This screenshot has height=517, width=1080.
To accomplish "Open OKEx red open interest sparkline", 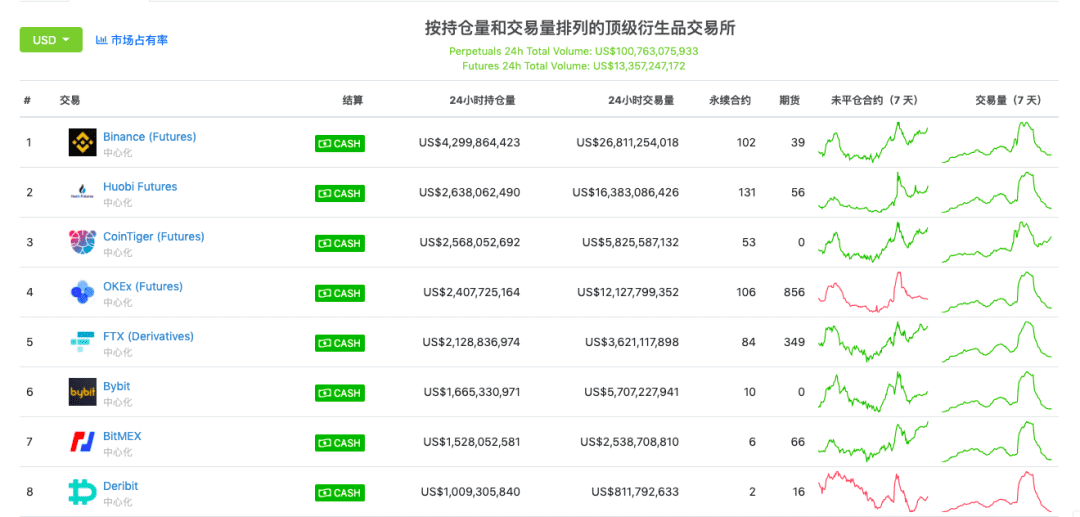I will 873,292.
